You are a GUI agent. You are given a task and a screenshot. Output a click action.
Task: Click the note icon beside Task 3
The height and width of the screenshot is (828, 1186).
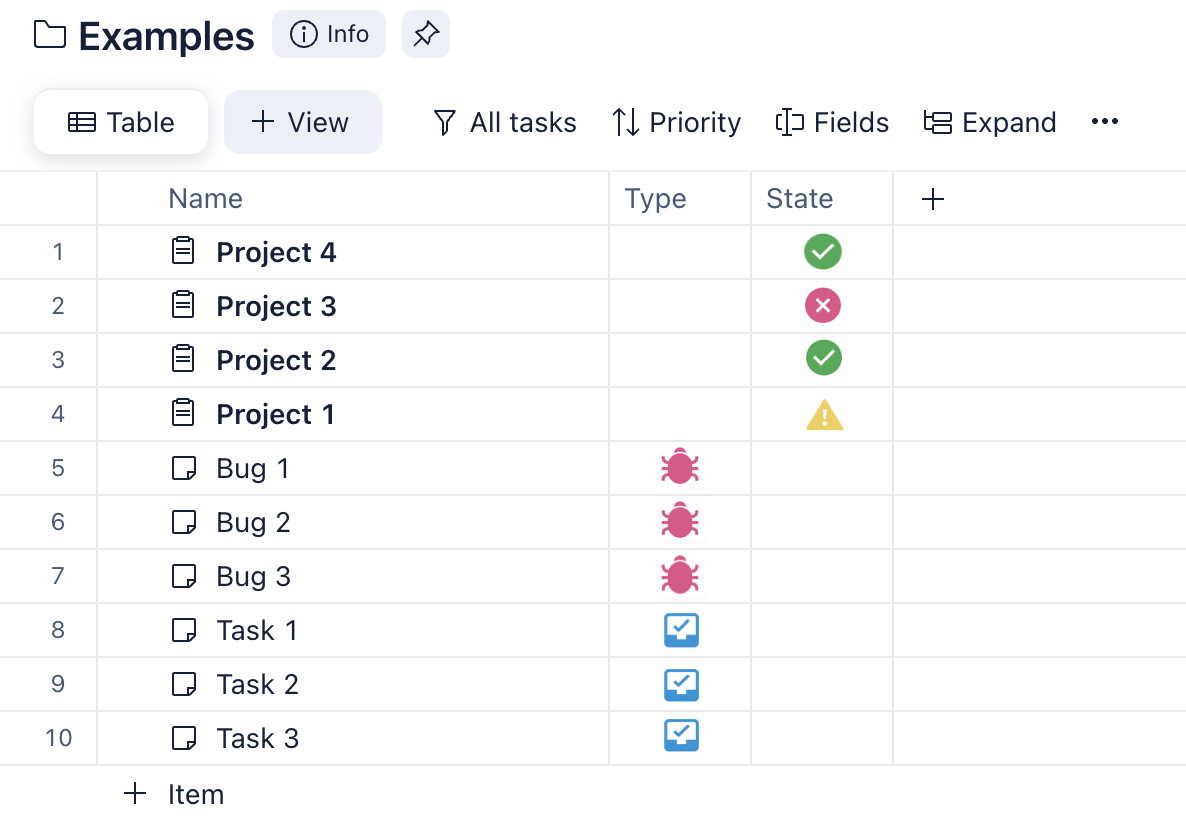[183, 738]
